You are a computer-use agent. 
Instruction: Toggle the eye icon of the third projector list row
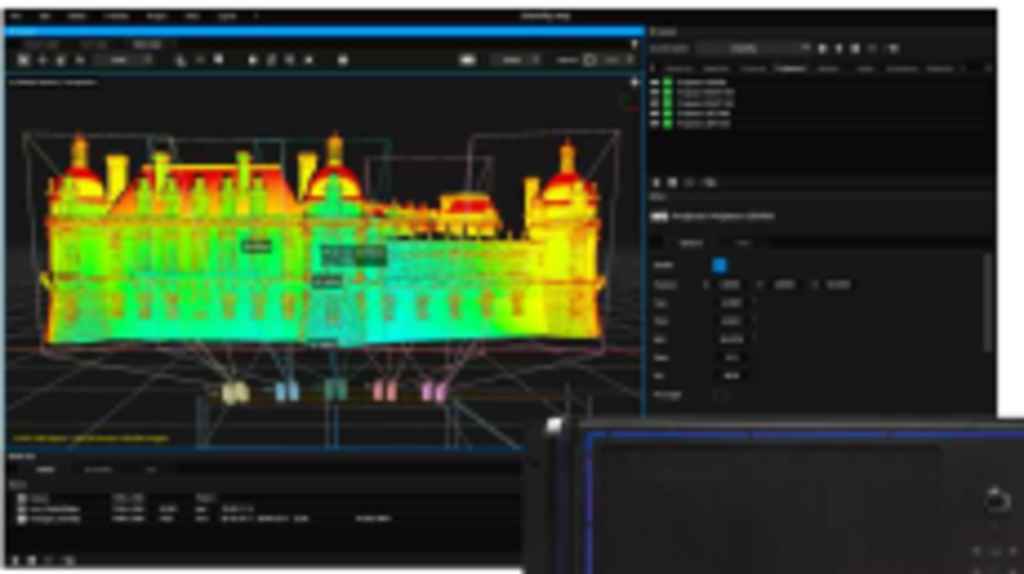tap(654, 103)
